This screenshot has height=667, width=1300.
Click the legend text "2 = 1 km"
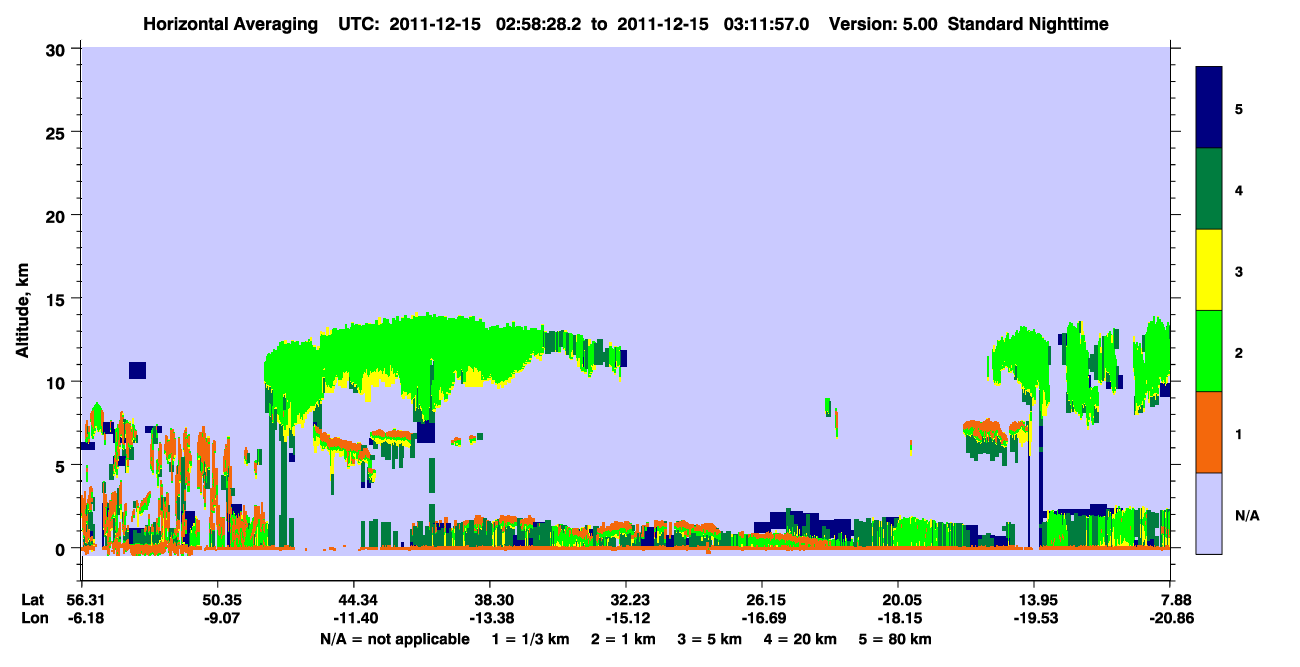(x=624, y=639)
